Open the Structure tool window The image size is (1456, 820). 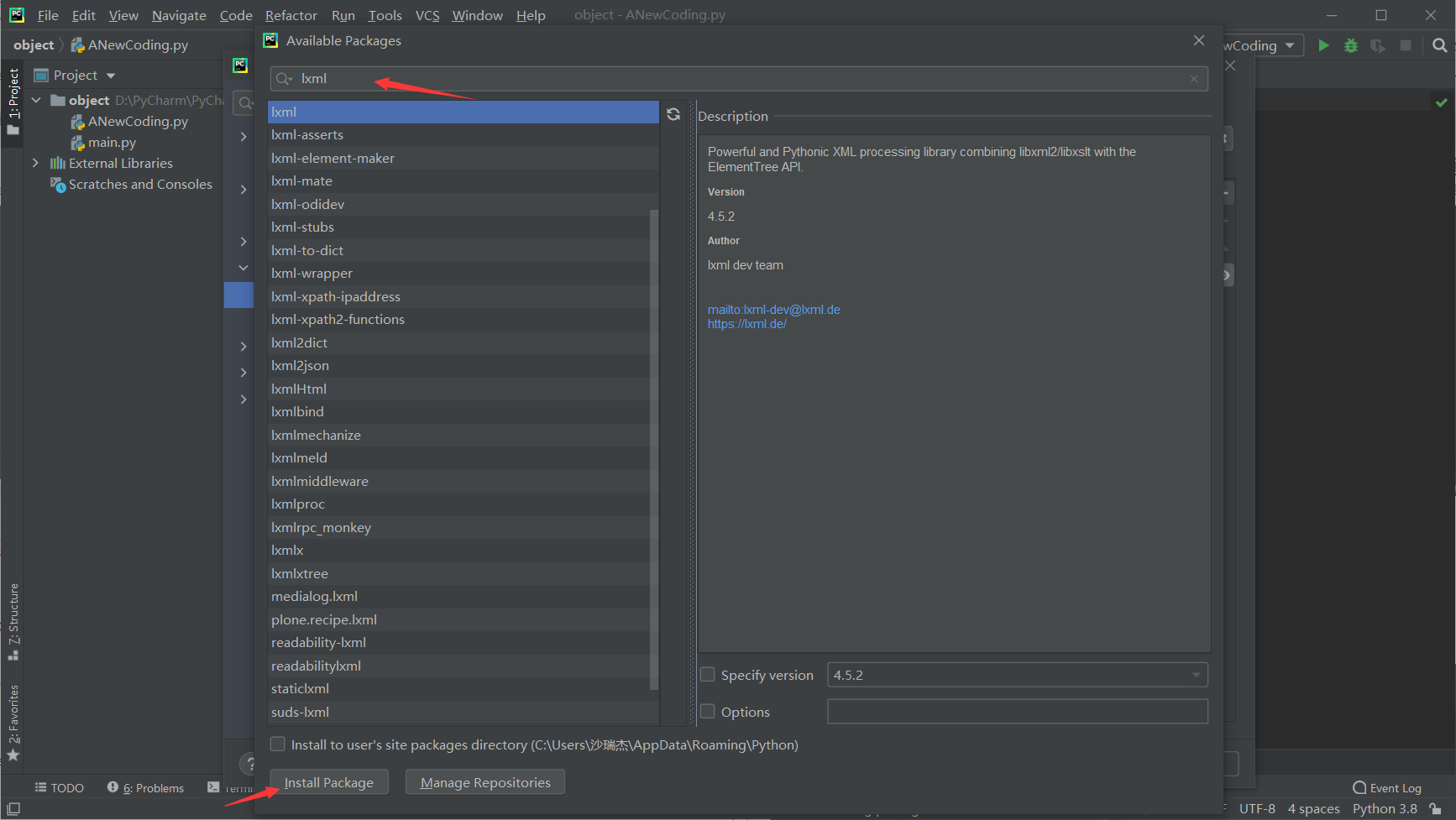click(x=13, y=621)
